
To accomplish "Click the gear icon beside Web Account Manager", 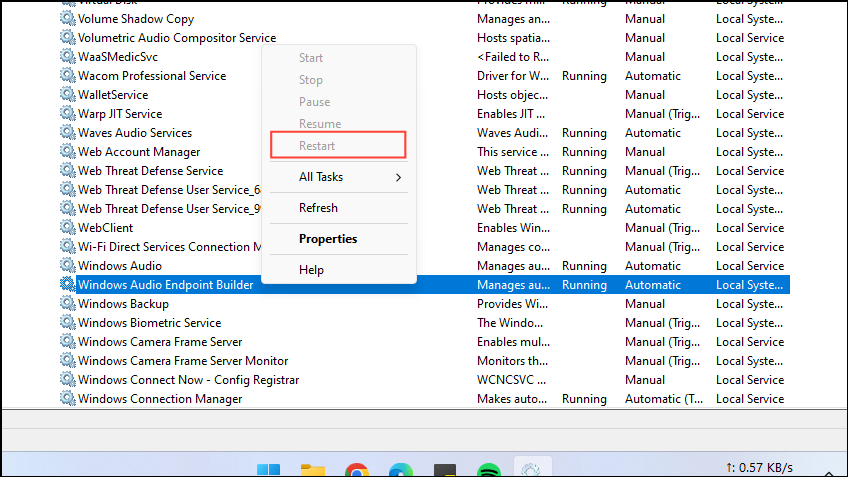I will pyautogui.click(x=67, y=151).
